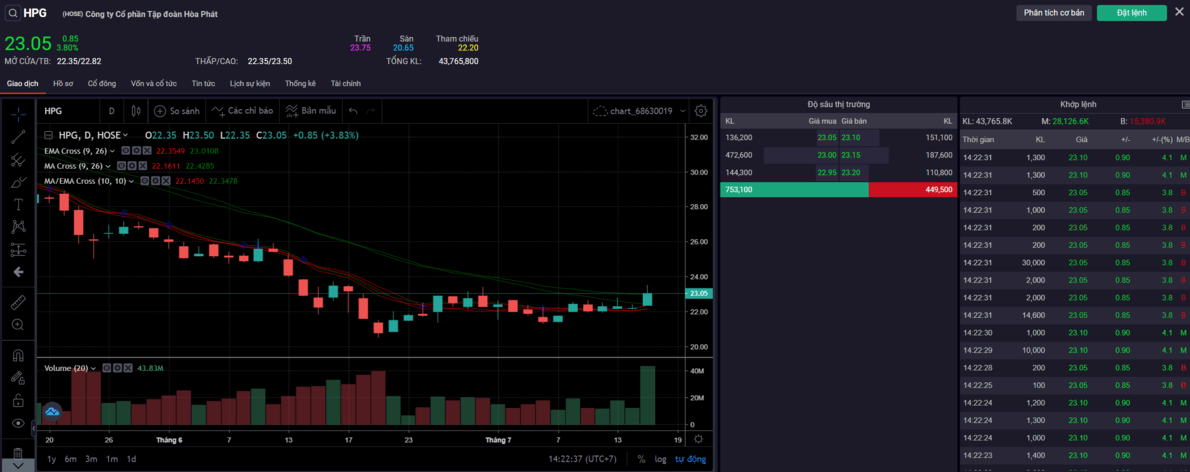The image size is (1190, 472).
Task: Open the Thống kê tab
Action: (x=300, y=83)
